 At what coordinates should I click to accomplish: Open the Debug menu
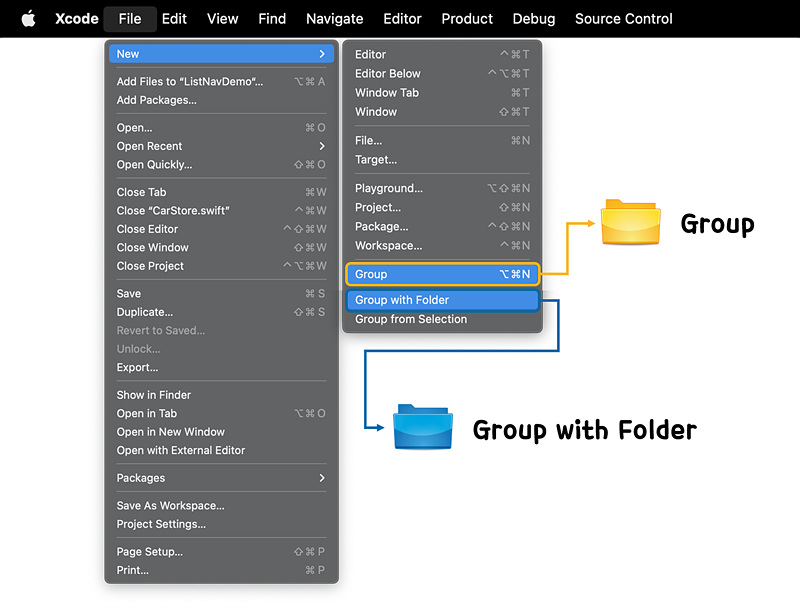[534, 19]
